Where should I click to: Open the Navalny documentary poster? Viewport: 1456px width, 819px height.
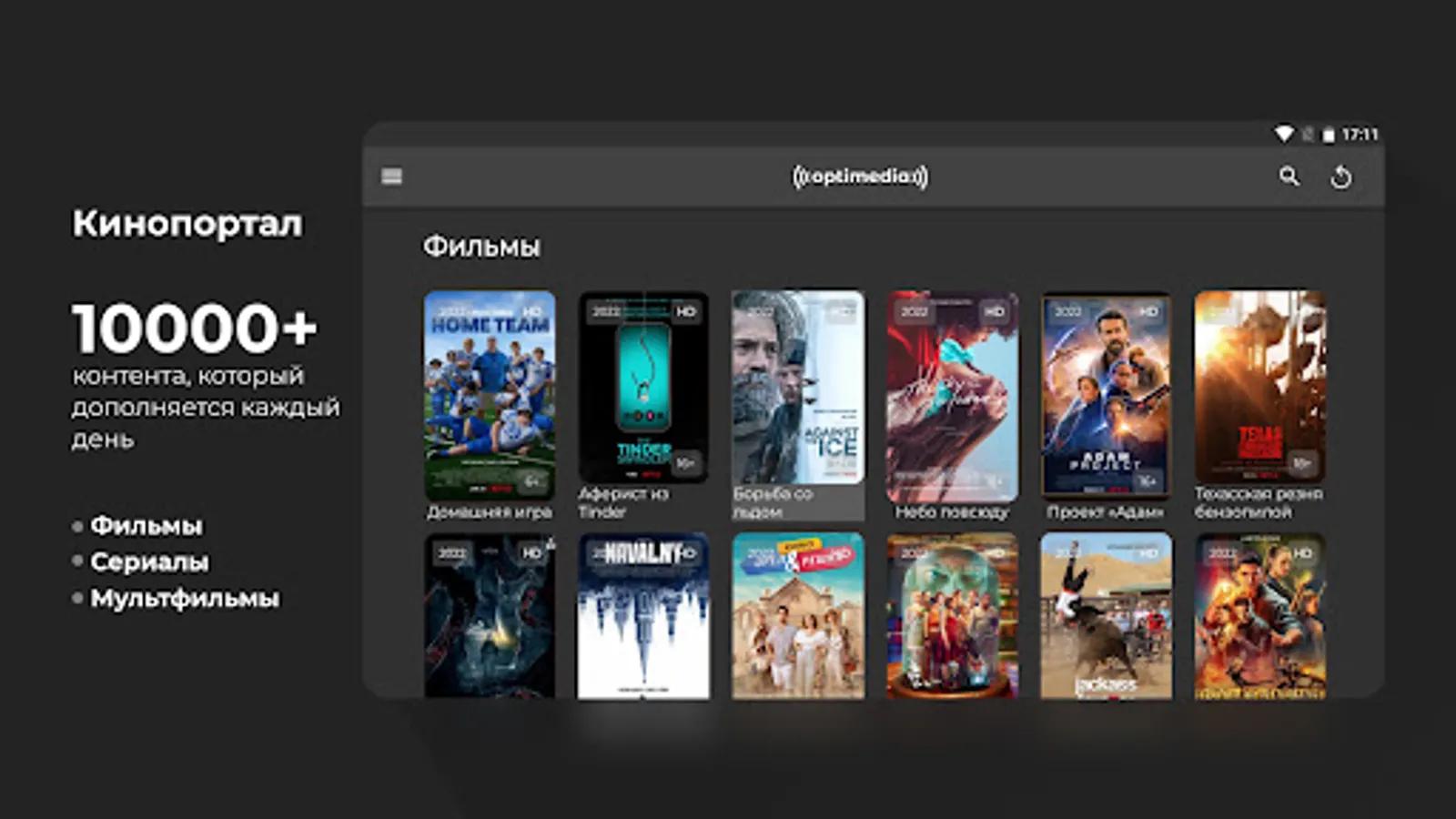point(643,616)
